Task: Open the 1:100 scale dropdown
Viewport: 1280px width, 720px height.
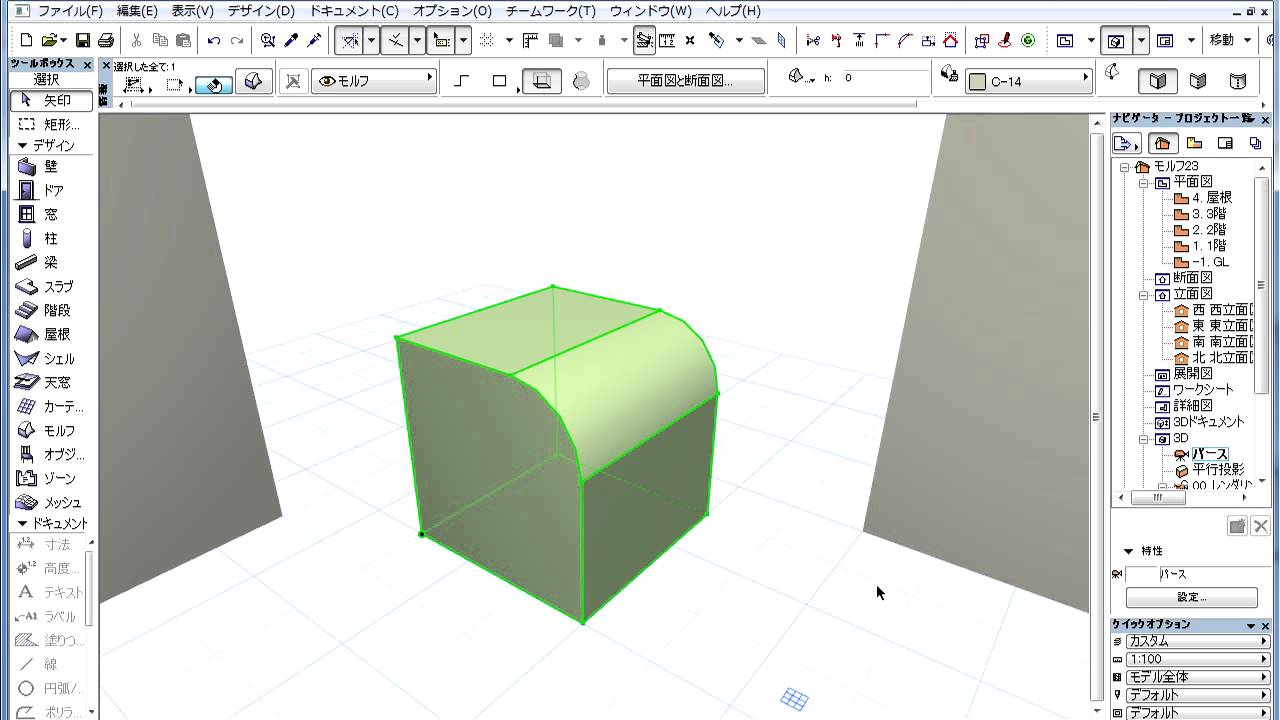Action: click(x=1197, y=659)
